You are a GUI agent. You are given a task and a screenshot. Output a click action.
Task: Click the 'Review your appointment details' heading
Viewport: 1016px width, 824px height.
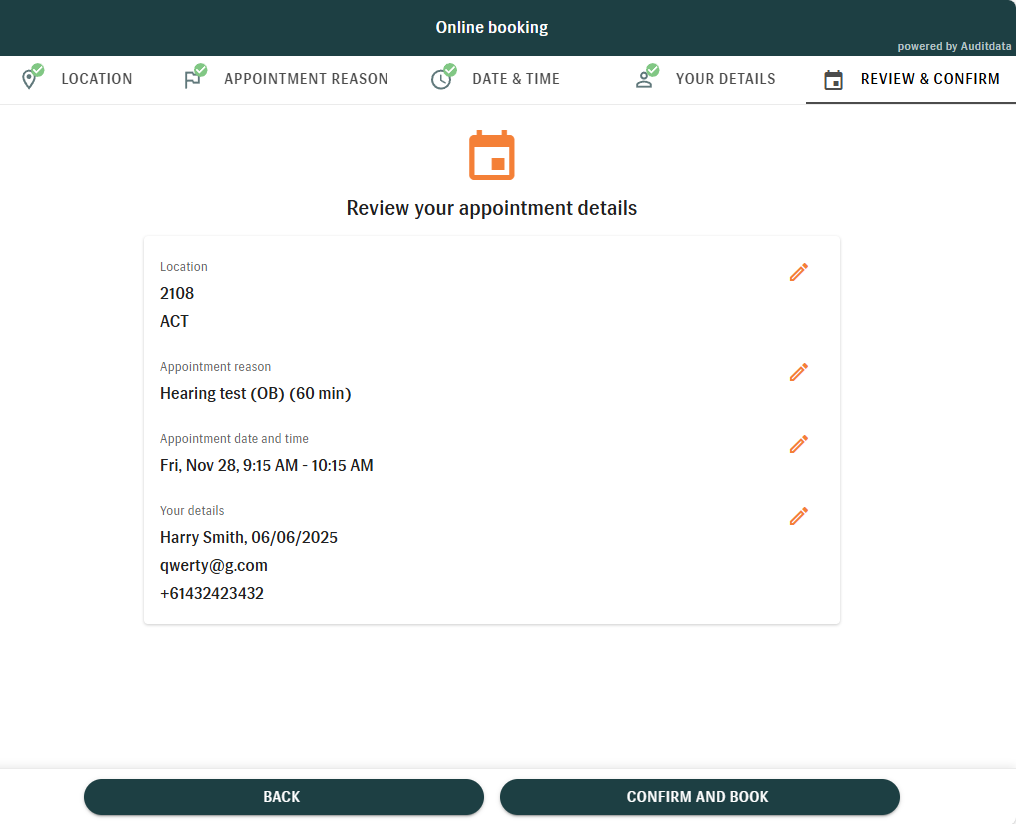pos(491,208)
